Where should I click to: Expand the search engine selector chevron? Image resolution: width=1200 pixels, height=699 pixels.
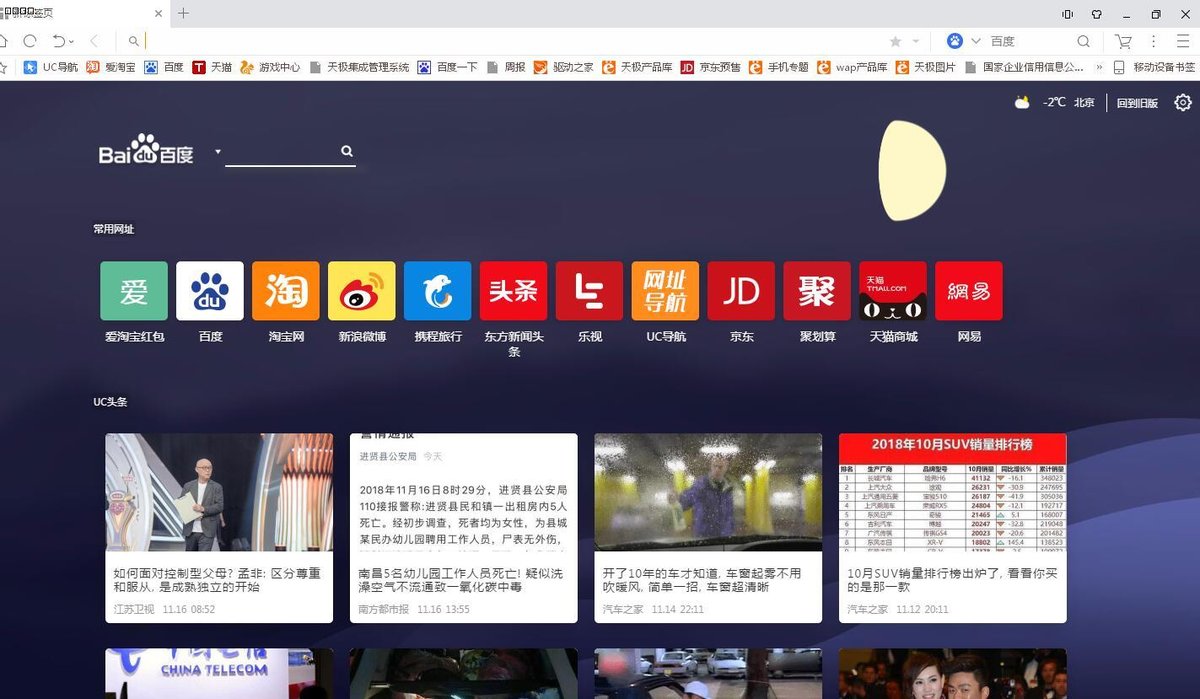pyautogui.click(x=975, y=42)
